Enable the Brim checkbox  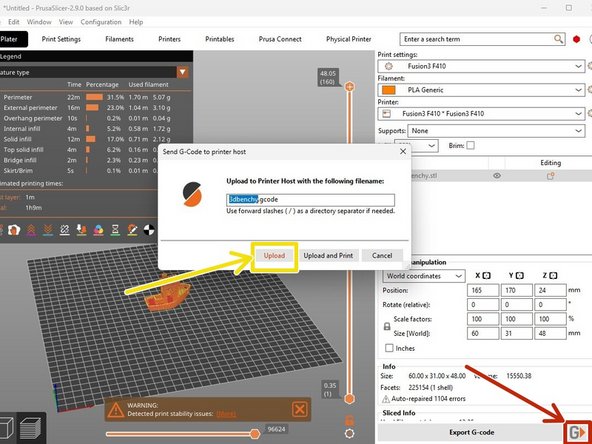pyautogui.click(x=470, y=145)
